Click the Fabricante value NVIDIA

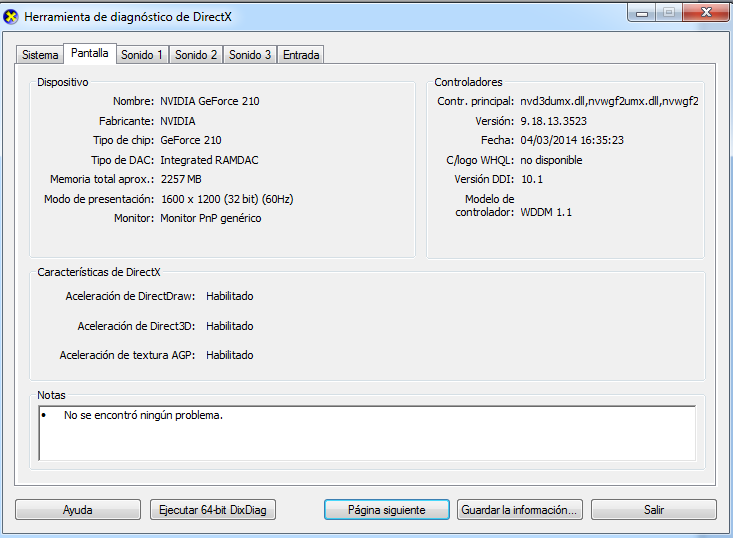tap(178, 121)
